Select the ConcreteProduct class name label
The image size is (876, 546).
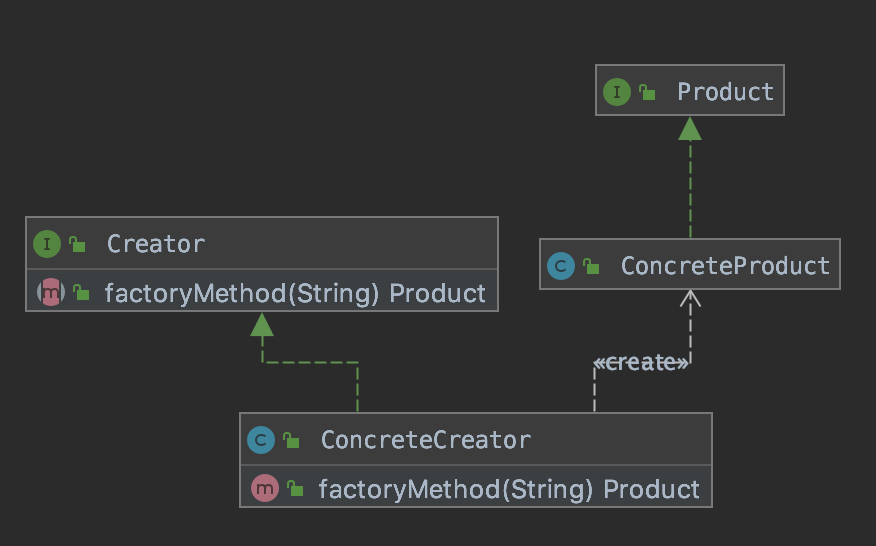[x=725, y=266]
